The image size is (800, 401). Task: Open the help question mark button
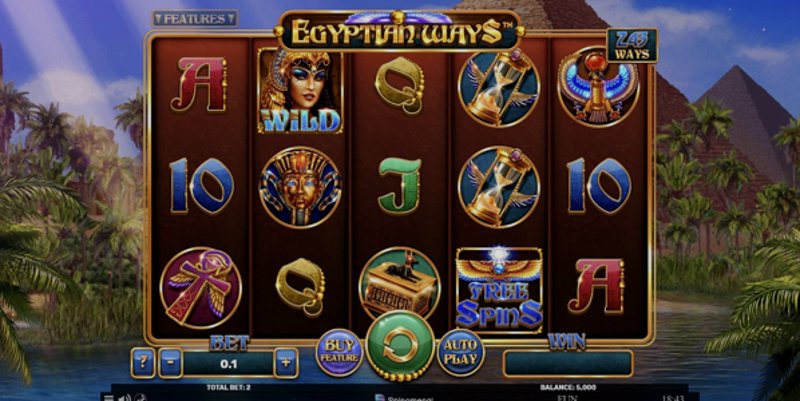(x=143, y=363)
